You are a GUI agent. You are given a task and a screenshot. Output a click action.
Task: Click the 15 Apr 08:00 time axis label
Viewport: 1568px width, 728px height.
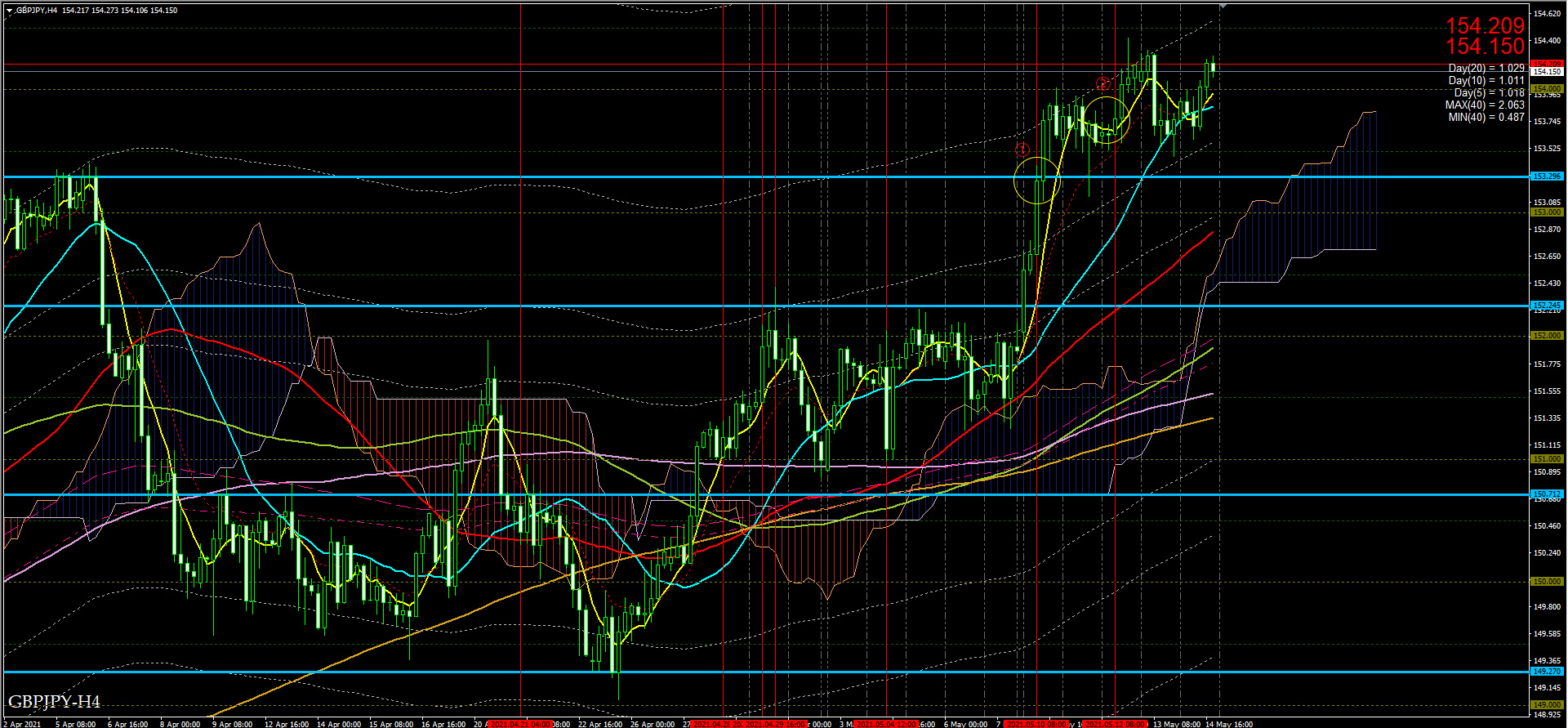[x=391, y=724]
